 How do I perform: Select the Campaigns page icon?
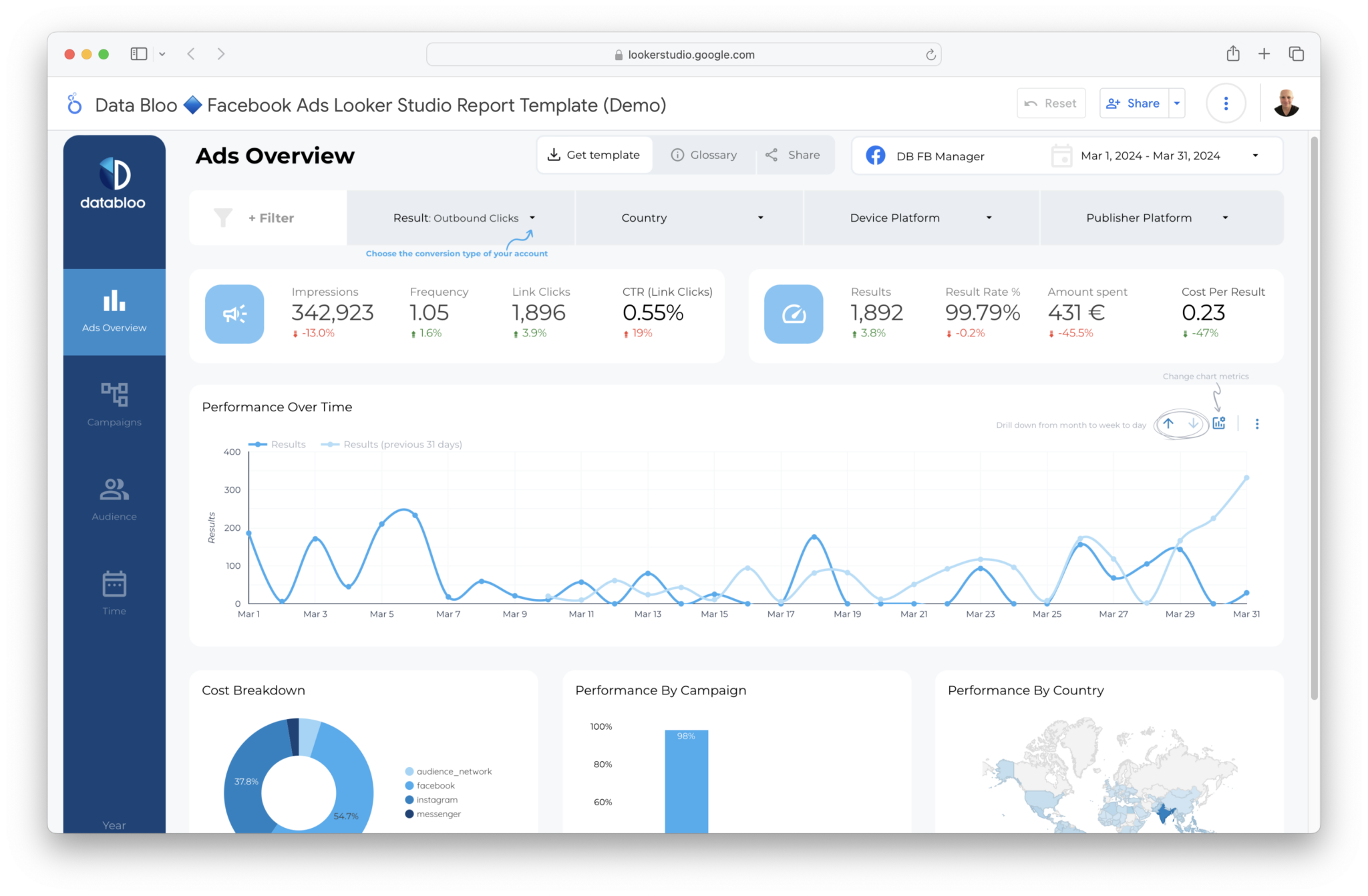tap(114, 404)
